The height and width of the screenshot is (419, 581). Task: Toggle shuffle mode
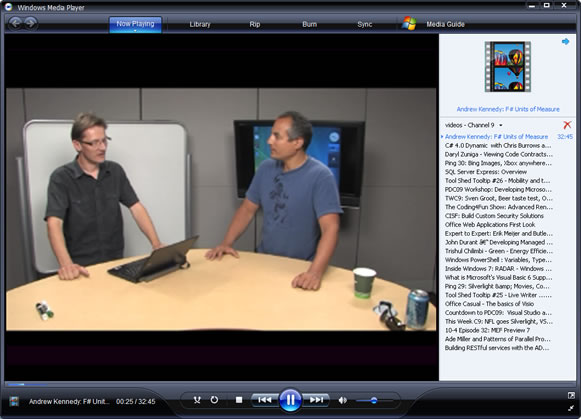[197, 400]
